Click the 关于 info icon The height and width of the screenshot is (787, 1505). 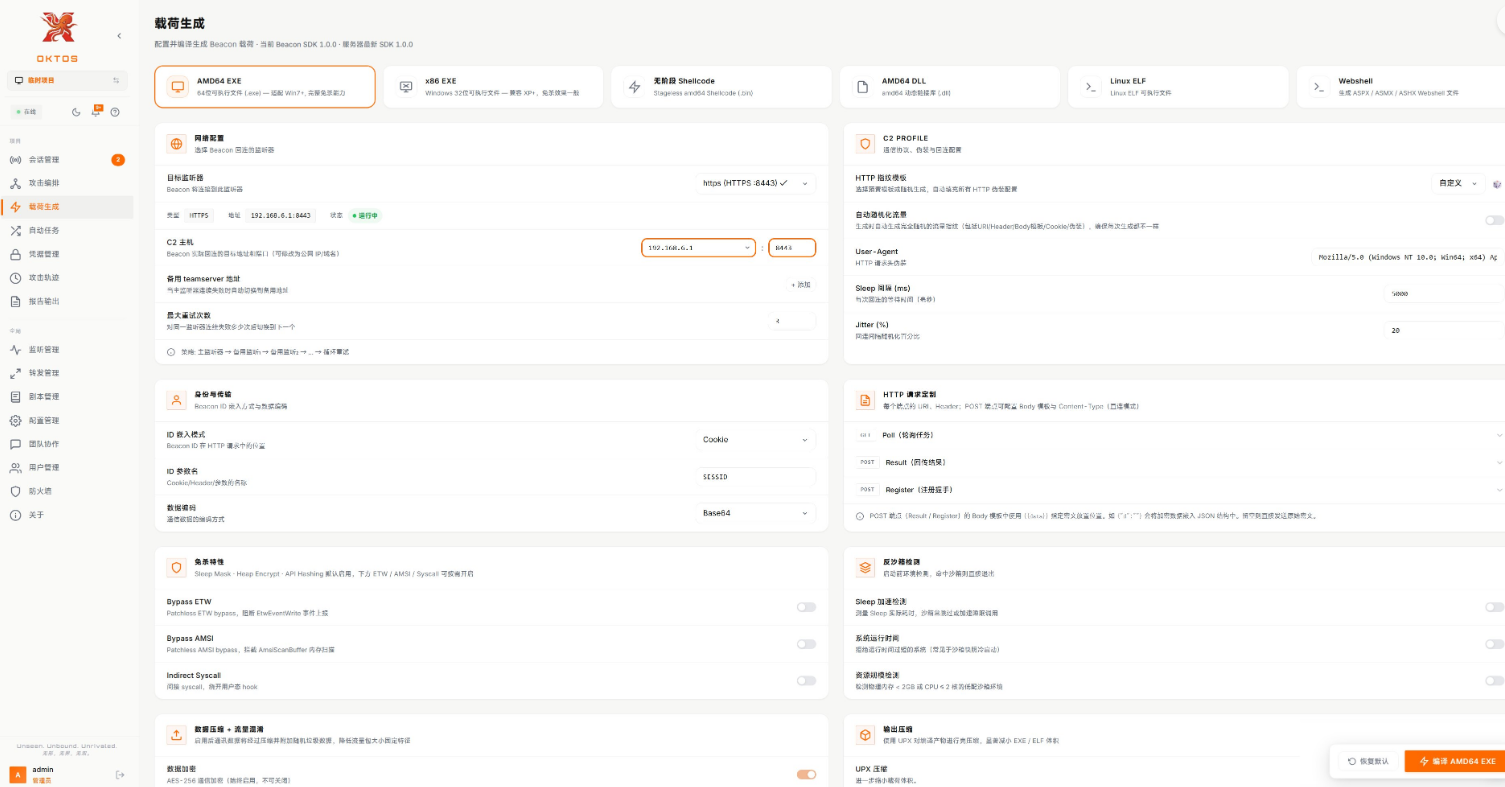(15, 515)
